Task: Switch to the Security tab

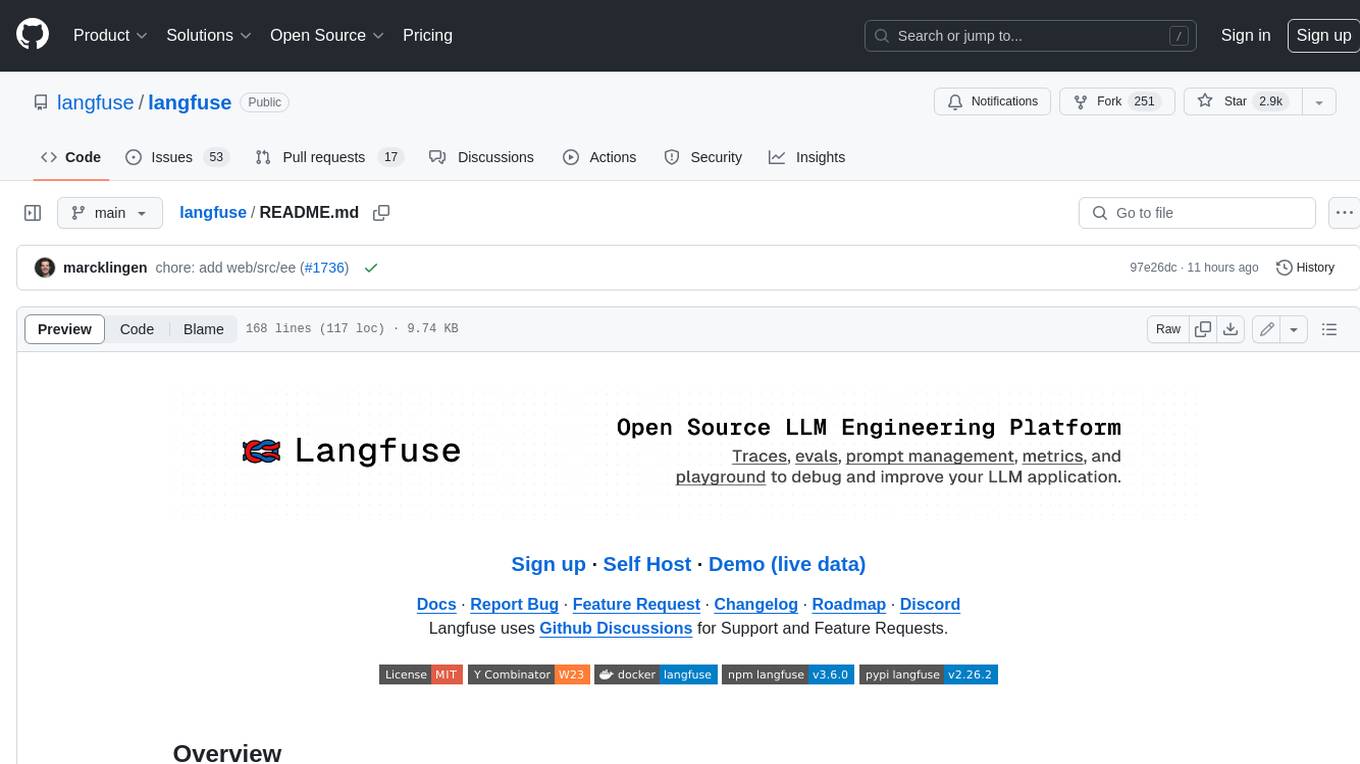Action: (703, 157)
